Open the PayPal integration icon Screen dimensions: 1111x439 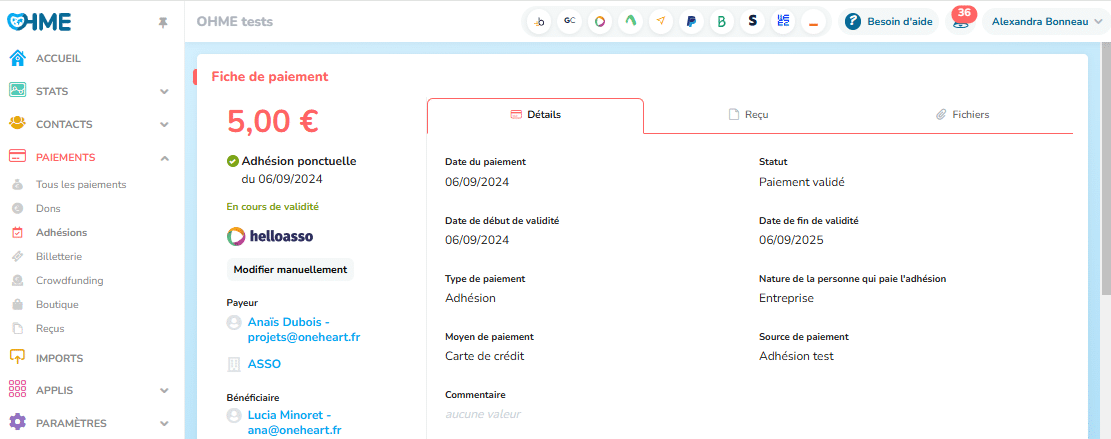pyautogui.click(x=690, y=21)
